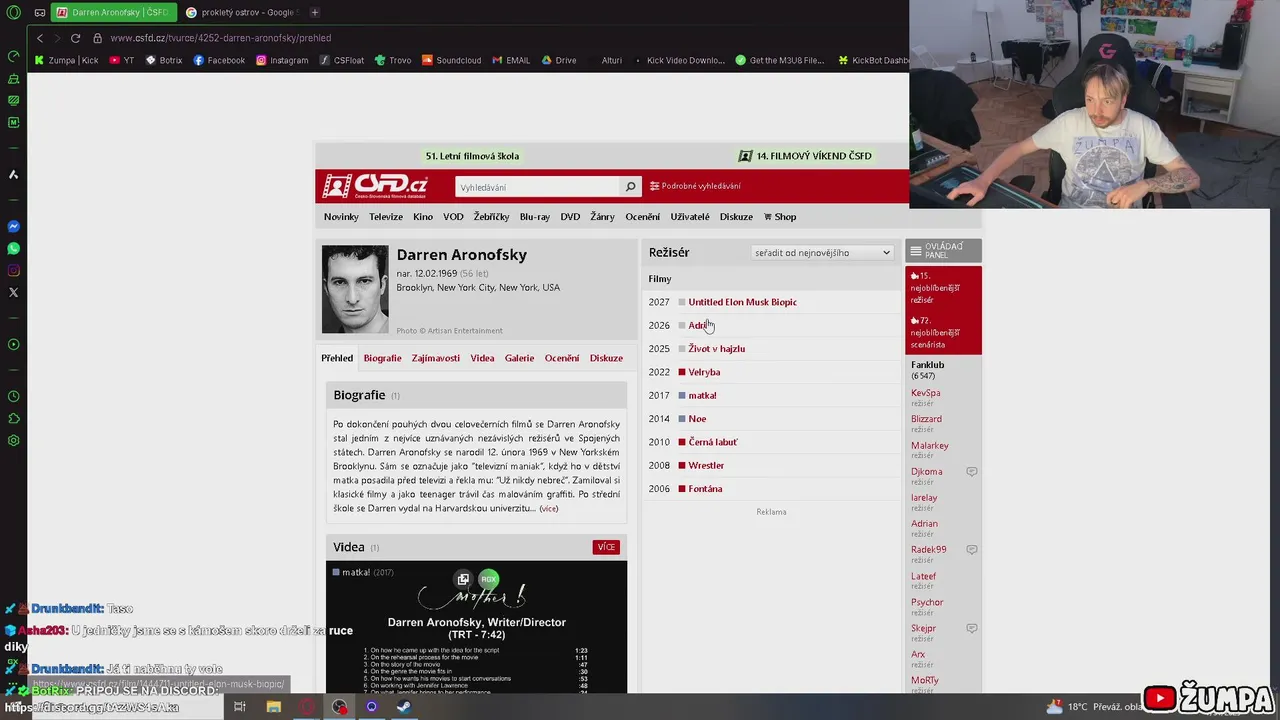The width and height of the screenshot is (1280, 720).
Task: Open '14. FILMOVÝ VÍKEND ČSFD' banner
Action: 805,156
